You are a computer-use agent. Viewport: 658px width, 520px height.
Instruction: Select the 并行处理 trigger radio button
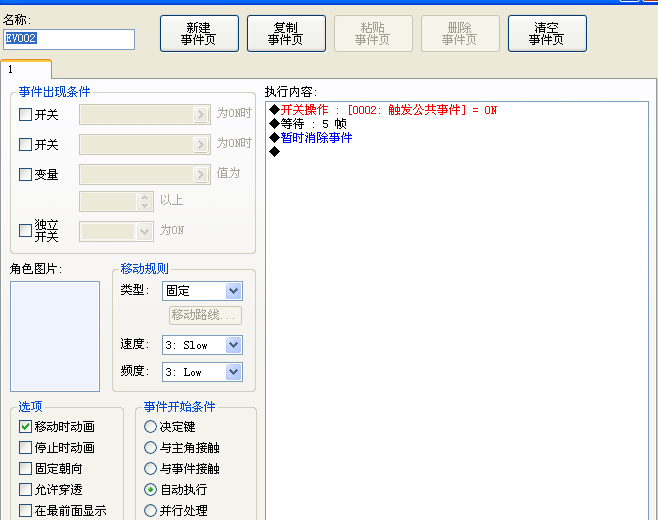click(x=150, y=510)
